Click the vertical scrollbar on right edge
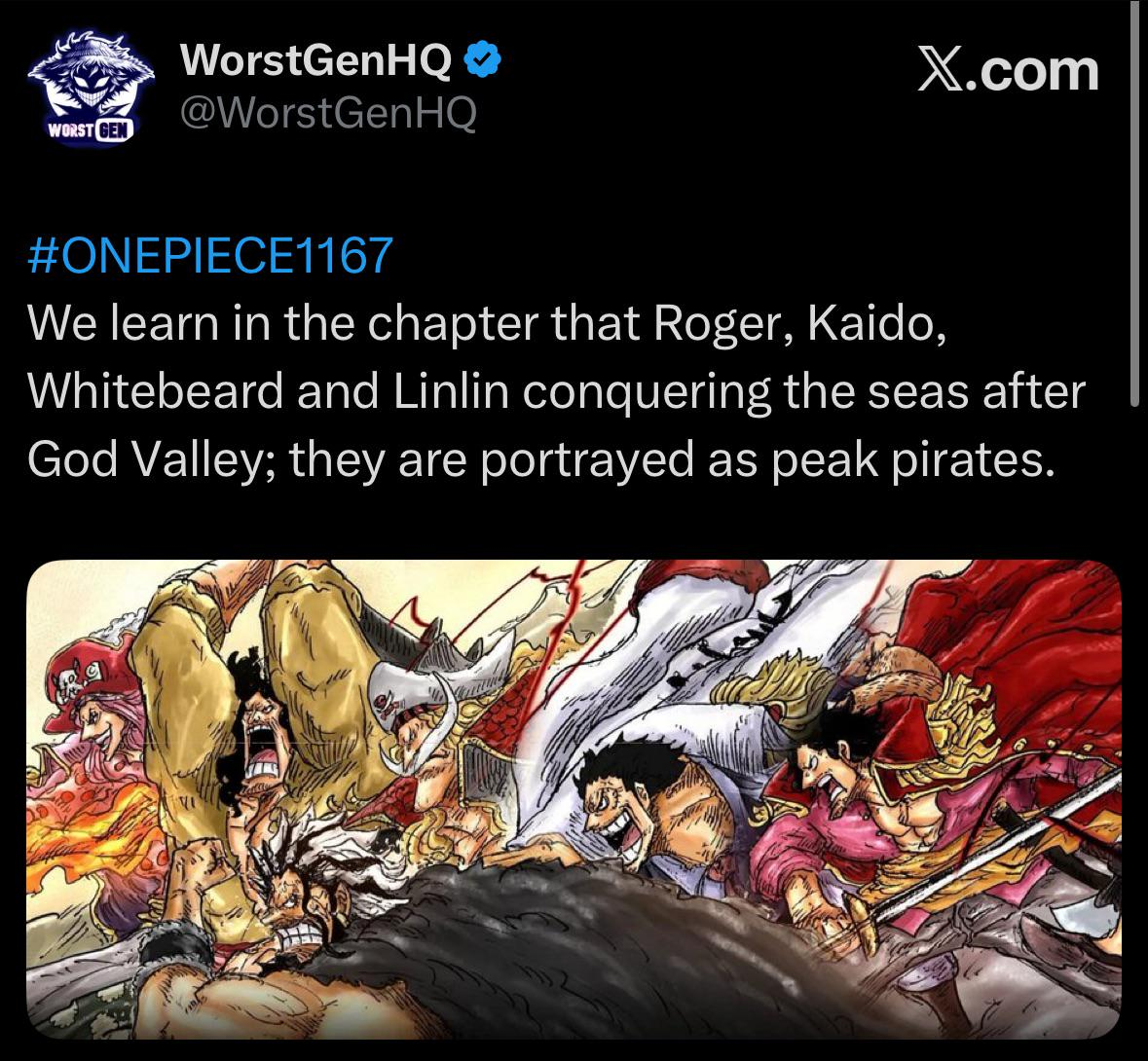 click(x=1134, y=201)
